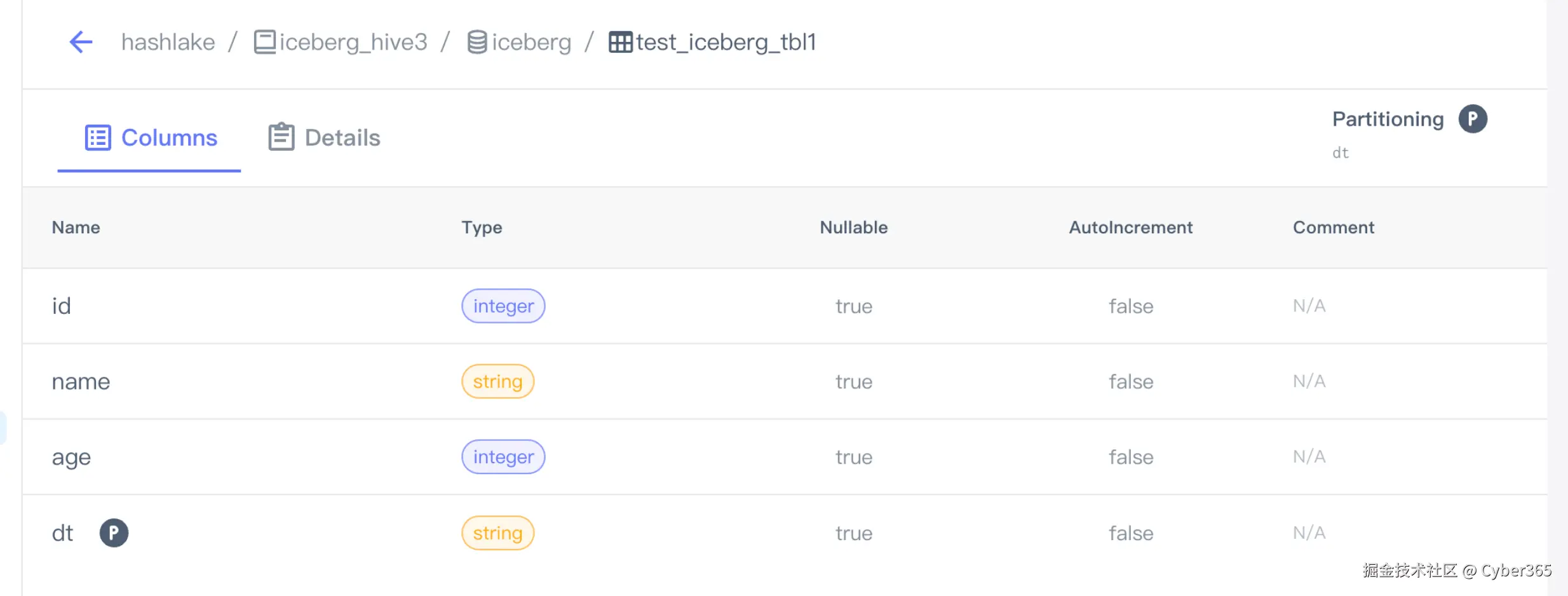1568x596 pixels.
Task: Click the string type tag for dt
Action: (497, 532)
